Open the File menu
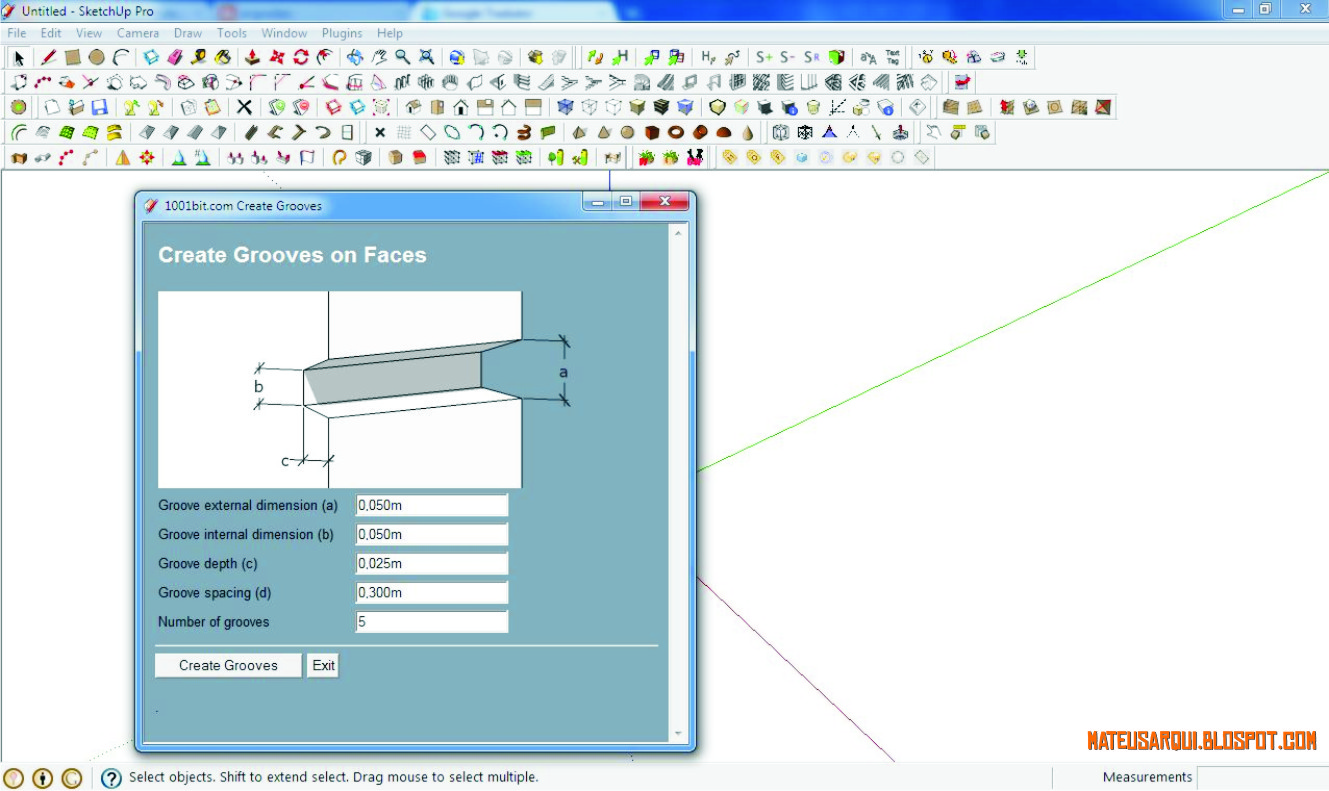This screenshot has width=1329, height=791. tap(16, 33)
